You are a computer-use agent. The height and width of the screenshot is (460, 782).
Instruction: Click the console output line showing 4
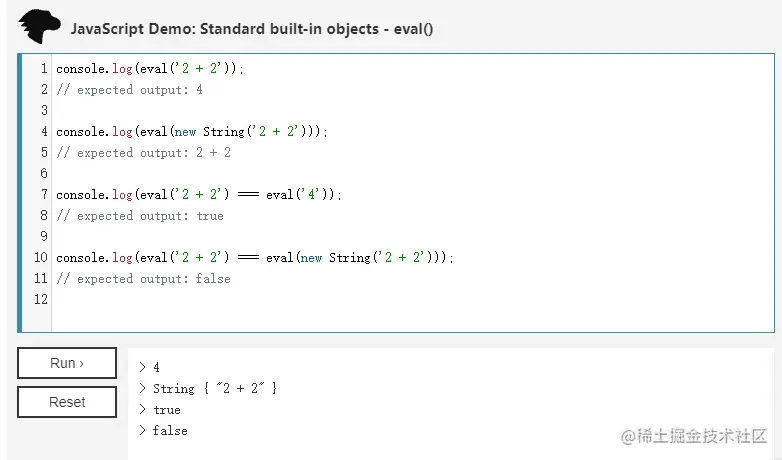156,367
